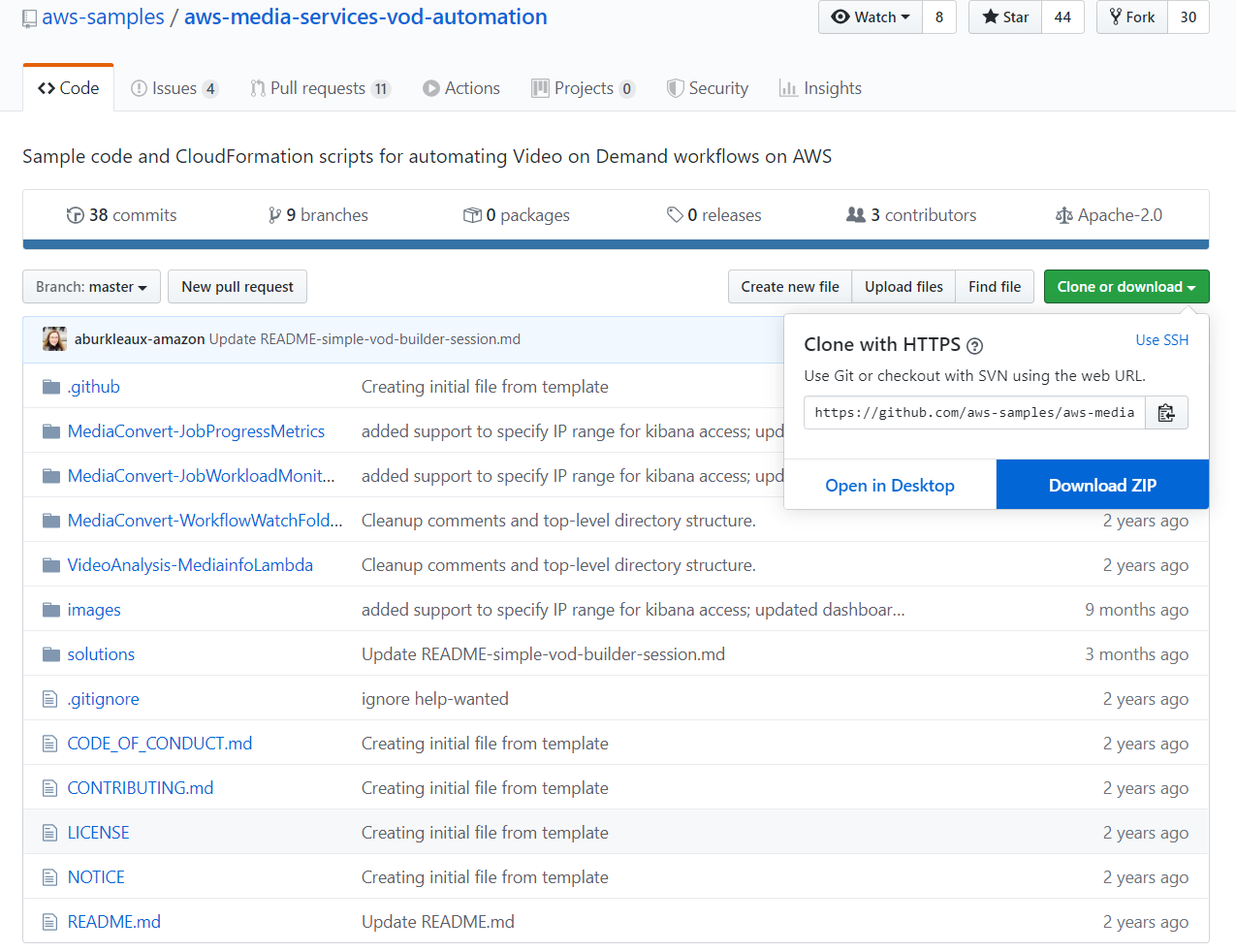
Task: Star this repository
Action: (x=1005, y=17)
